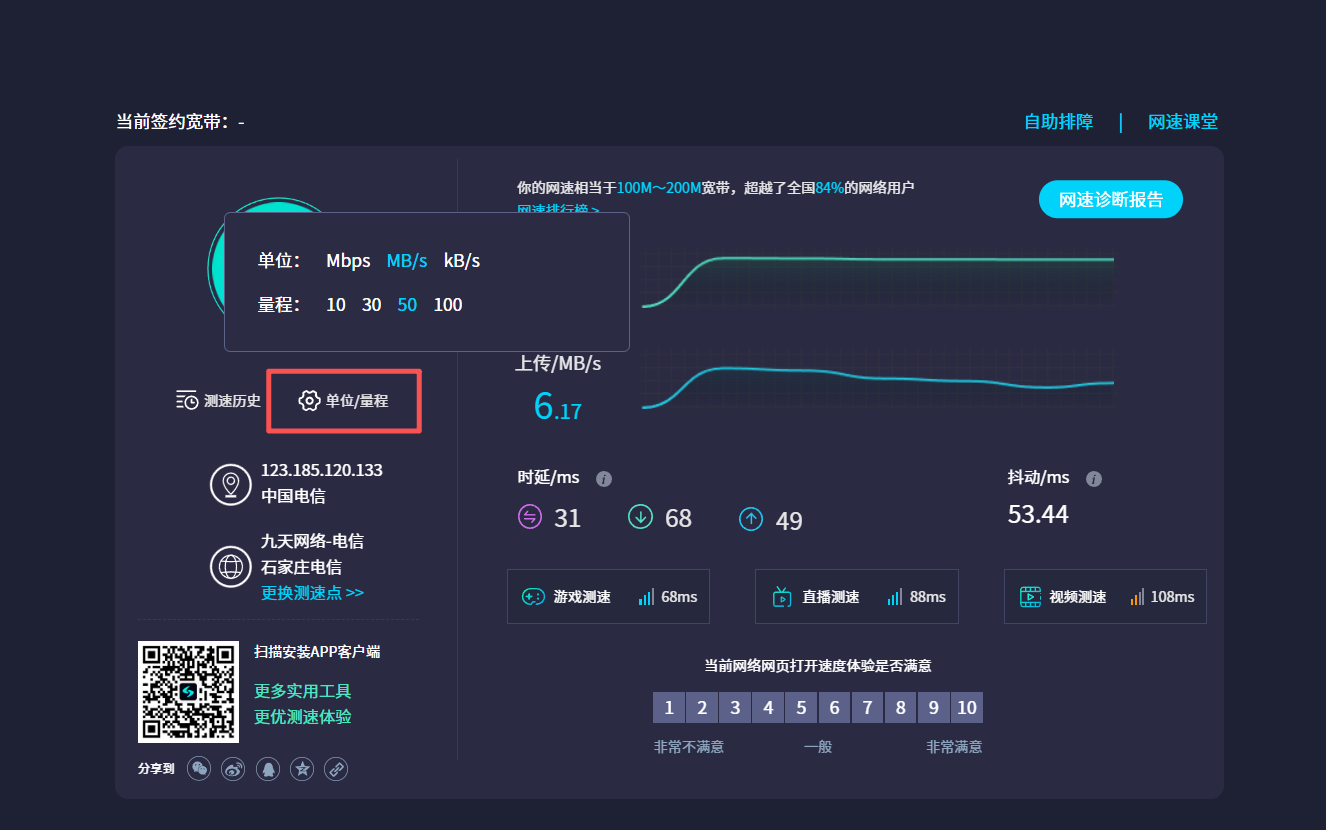1326x830 pixels.
Task: Click 网速诊断报告 button
Action: point(1111,199)
